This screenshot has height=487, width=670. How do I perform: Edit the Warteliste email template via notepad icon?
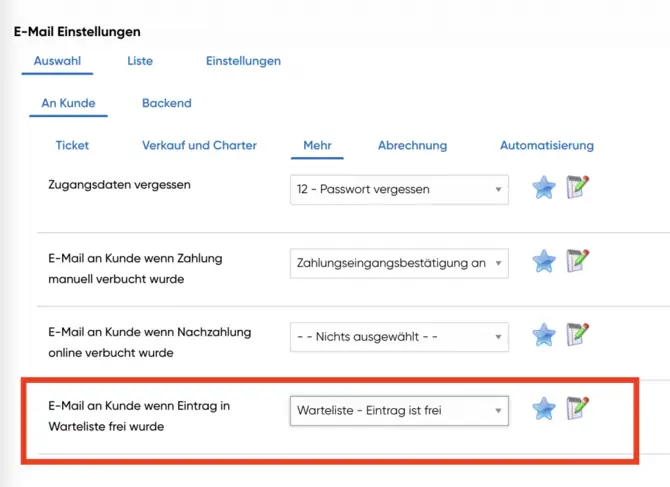(577, 408)
